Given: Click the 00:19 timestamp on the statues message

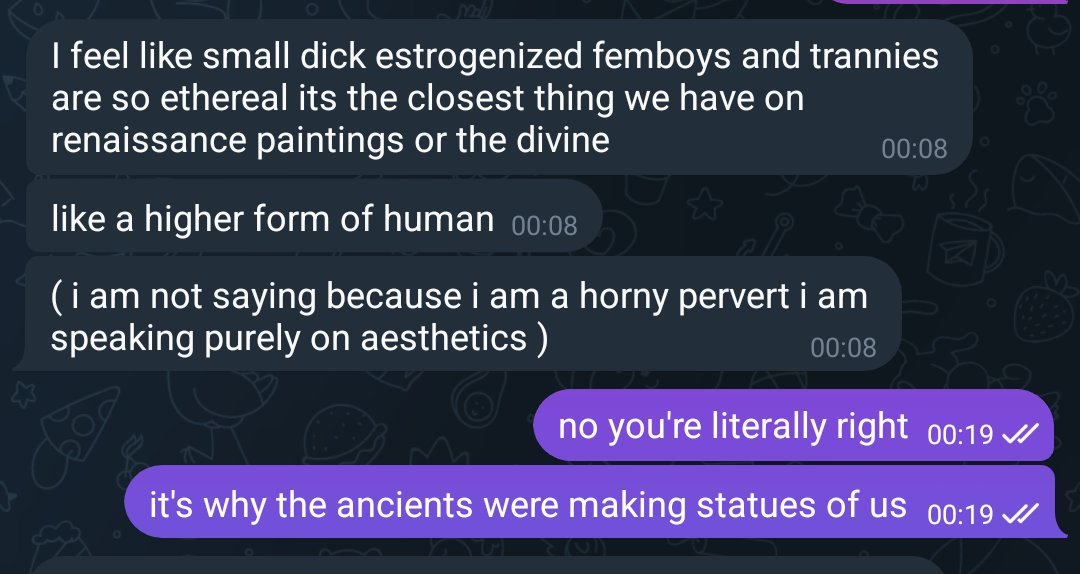Looking at the screenshot, I should pyautogui.click(x=960, y=514).
